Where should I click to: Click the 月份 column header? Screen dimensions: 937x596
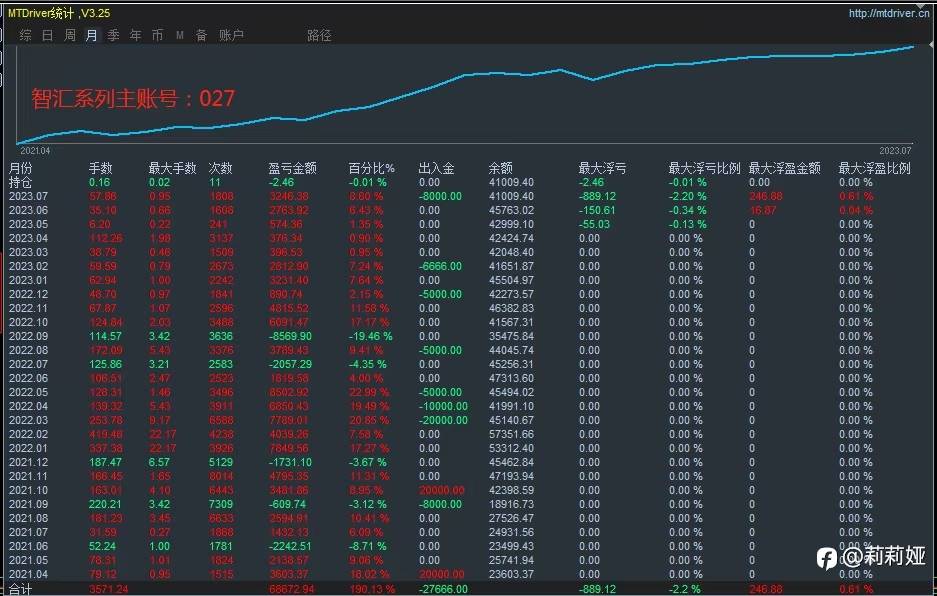click(x=20, y=169)
